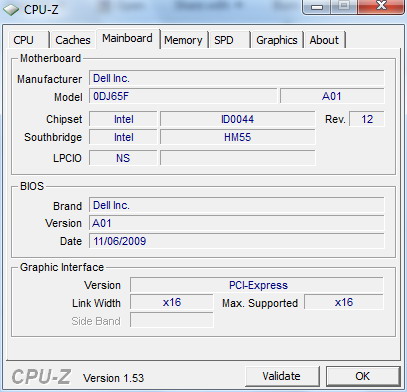Viewport: 407px width, 392px height.
Task: Click the Validate button
Action: coord(282,376)
